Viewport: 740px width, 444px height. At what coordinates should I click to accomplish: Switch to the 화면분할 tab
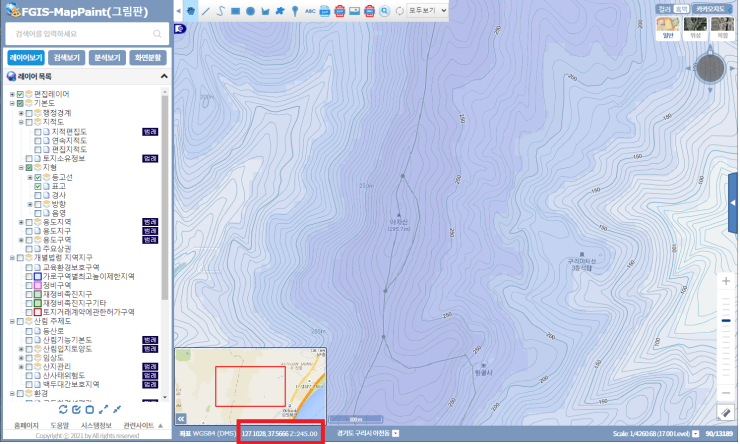pyautogui.click(x=148, y=58)
